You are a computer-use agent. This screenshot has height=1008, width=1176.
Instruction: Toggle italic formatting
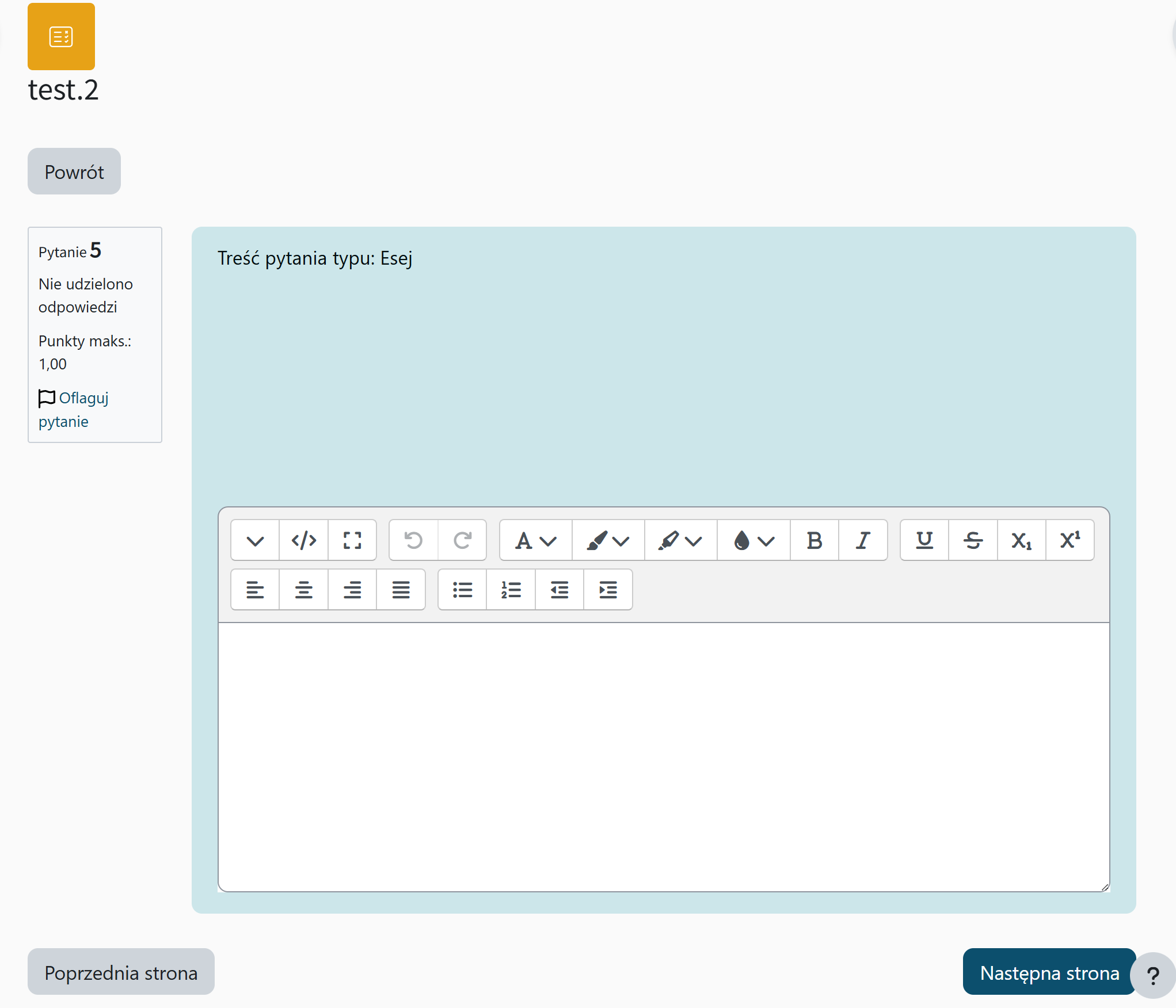[x=862, y=540]
